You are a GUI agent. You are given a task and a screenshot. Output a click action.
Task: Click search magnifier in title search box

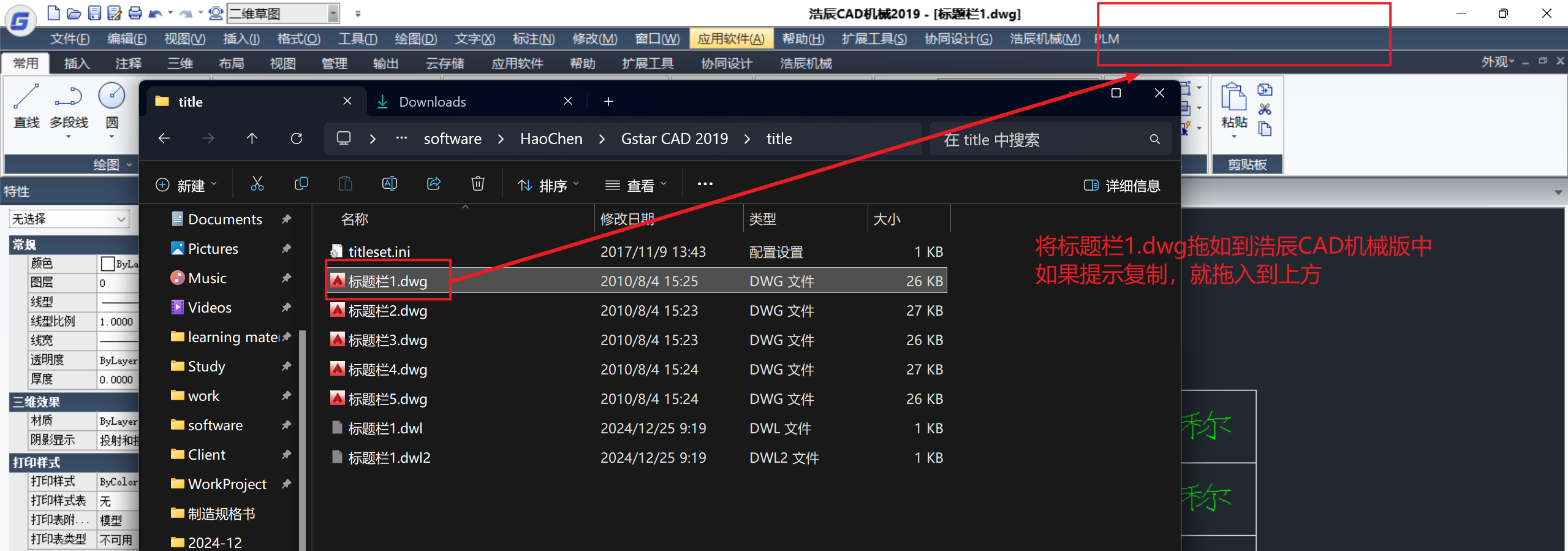[1154, 140]
